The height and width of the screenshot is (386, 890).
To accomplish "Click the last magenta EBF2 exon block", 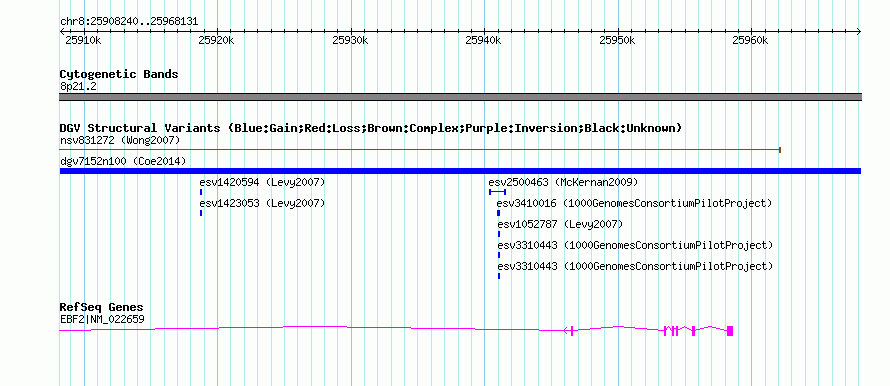I will (730, 331).
